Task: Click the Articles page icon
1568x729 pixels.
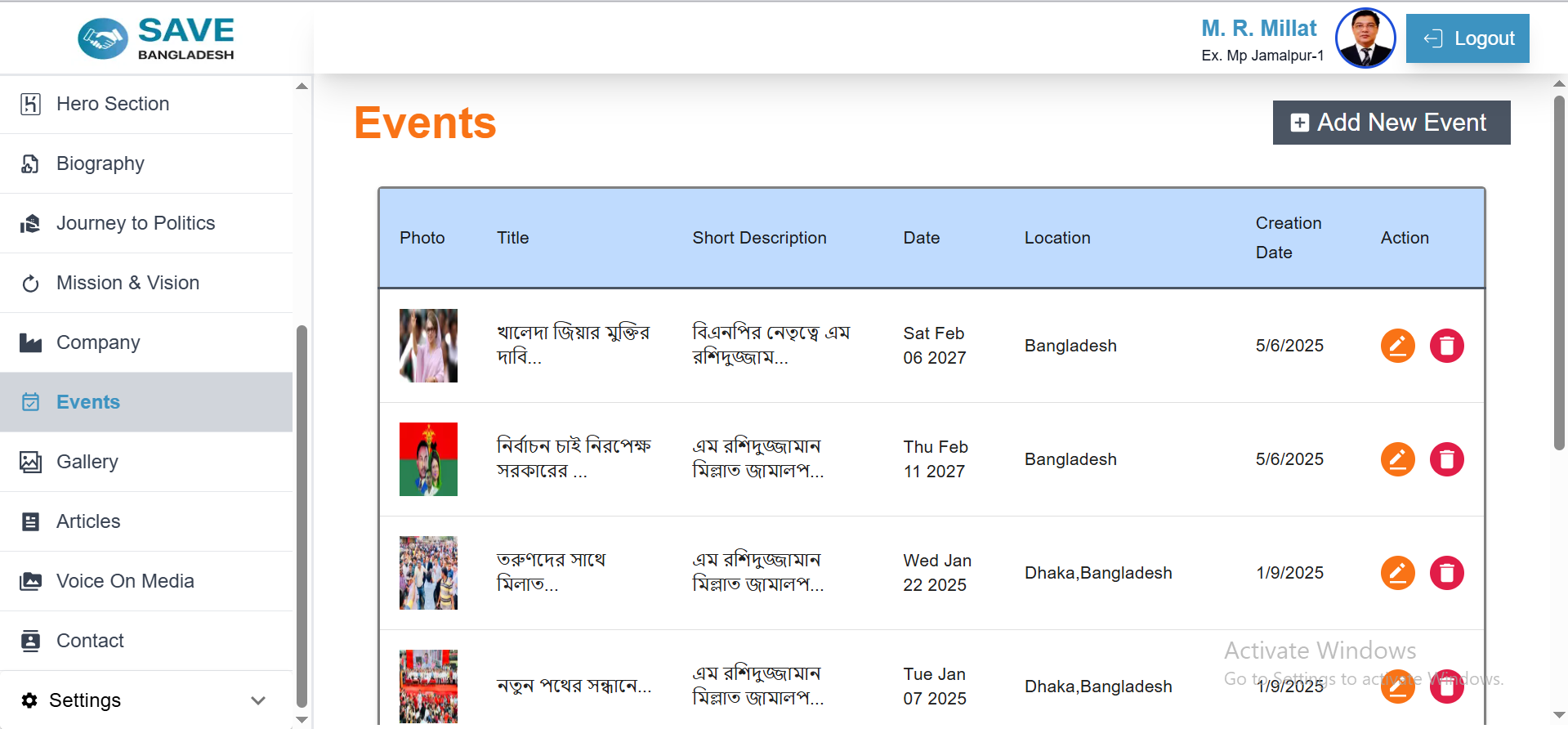Action: [x=30, y=521]
